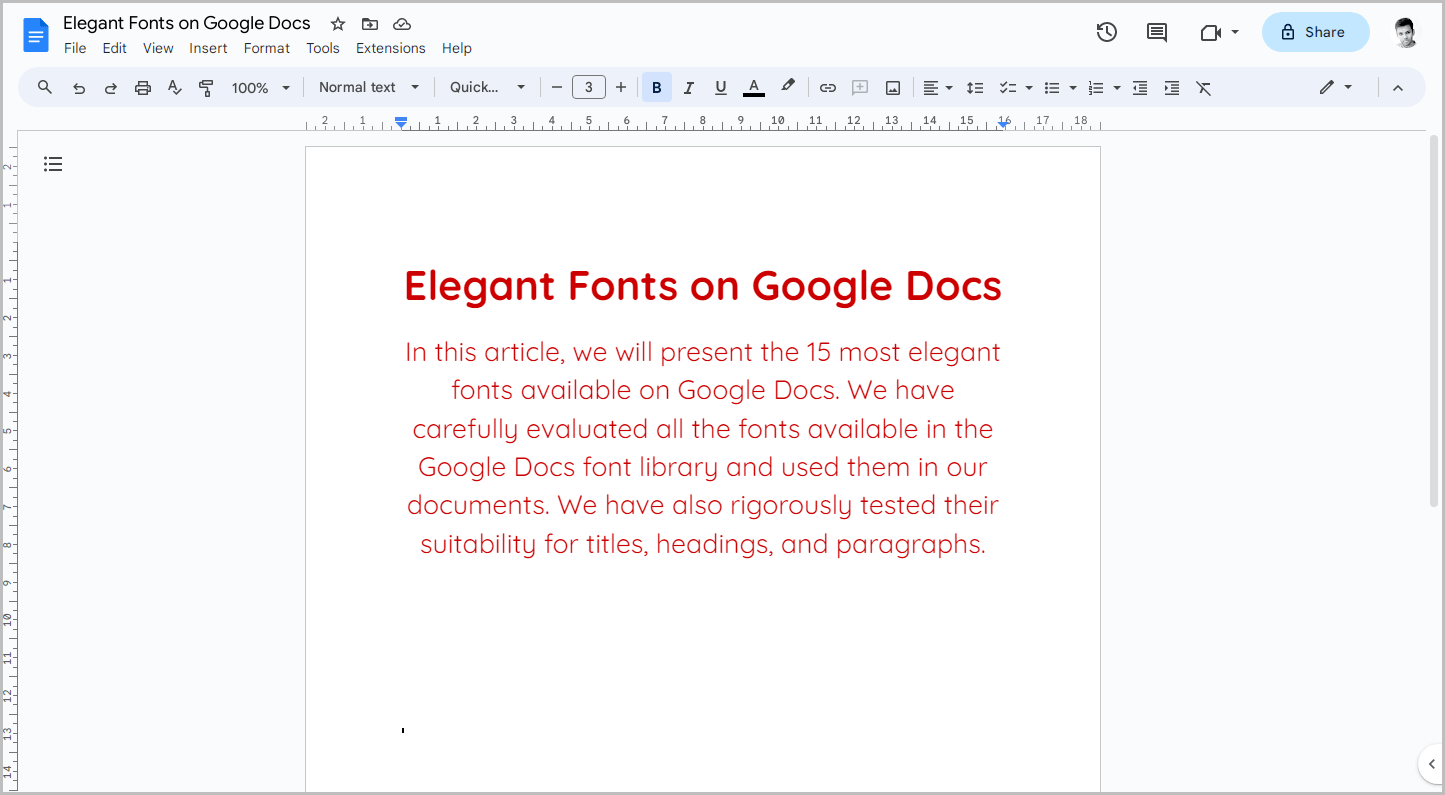Screen dimensions: 1445x795
Task: Open the Normal text styles dropdown
Action: point(367,87)
